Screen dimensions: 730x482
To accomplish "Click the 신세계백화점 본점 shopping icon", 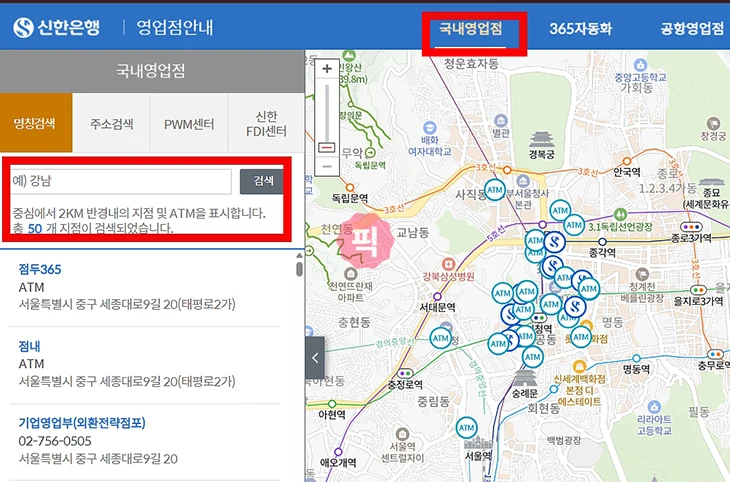I will [x=579, y=366].
